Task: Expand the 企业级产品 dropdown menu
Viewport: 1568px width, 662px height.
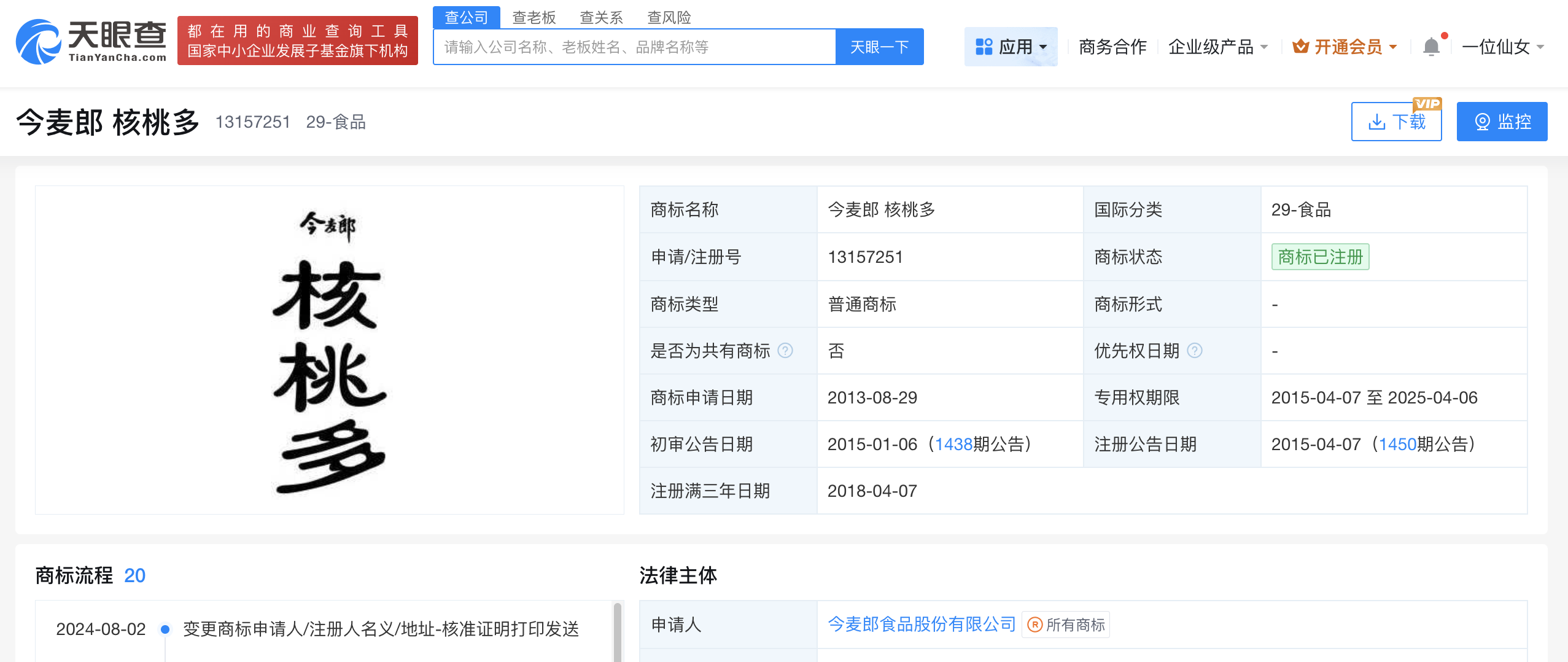Action: [1218, 47]
